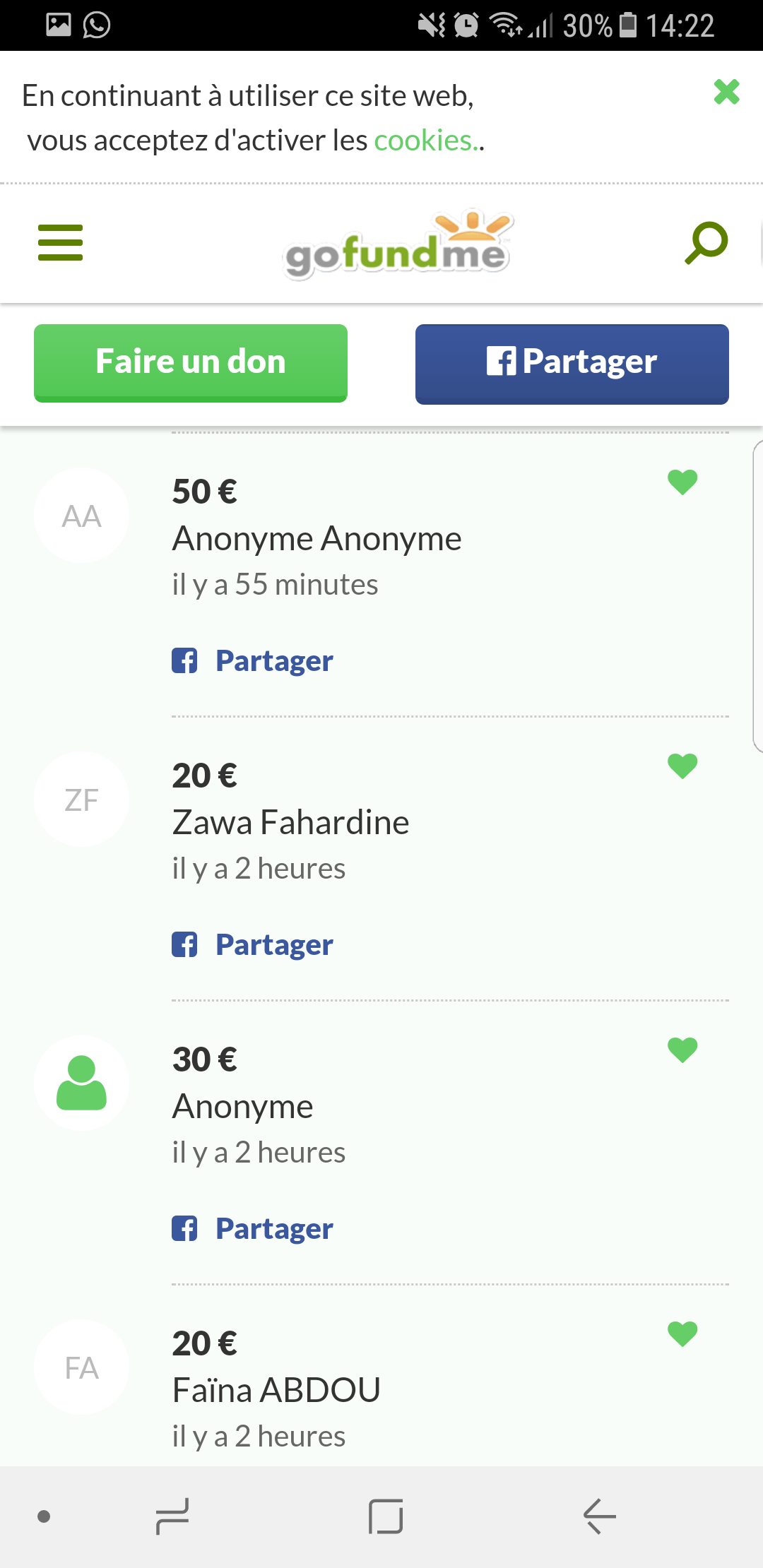
Task: Open the hamburger navigation menu
Action: pos(60,242)
